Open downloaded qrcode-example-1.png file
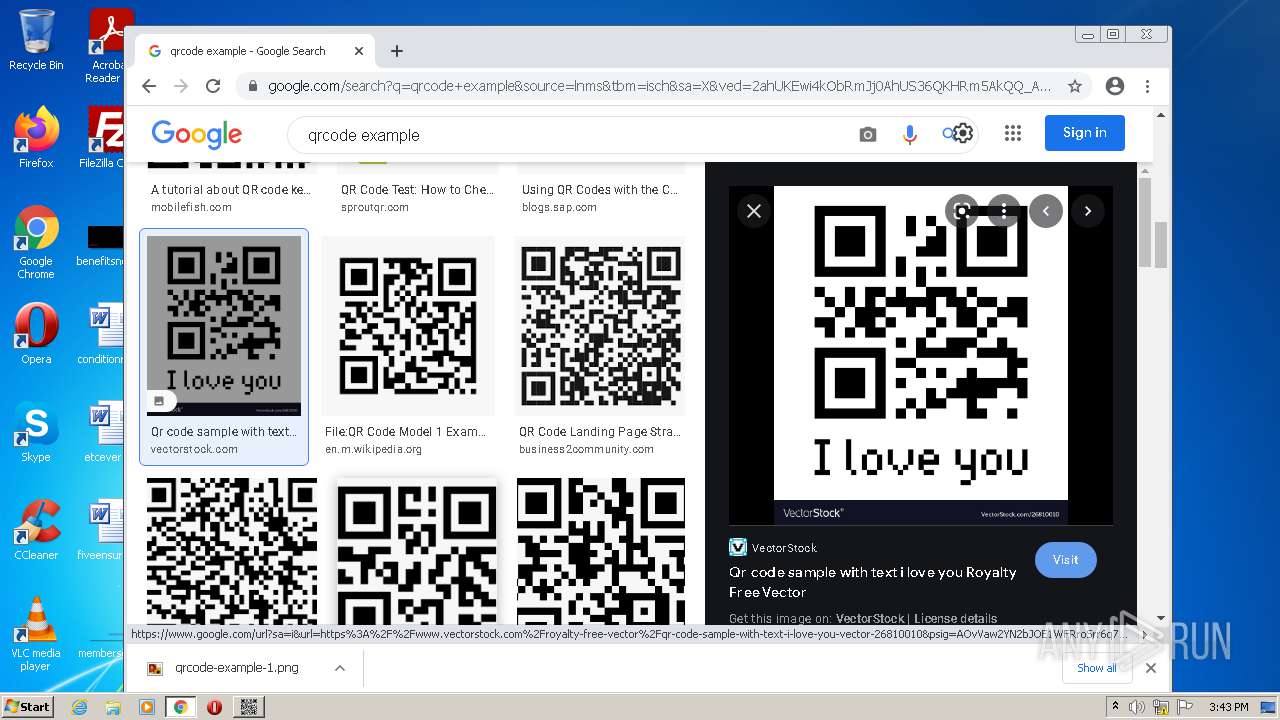The image size is (1280, 720). coord(236,668)
